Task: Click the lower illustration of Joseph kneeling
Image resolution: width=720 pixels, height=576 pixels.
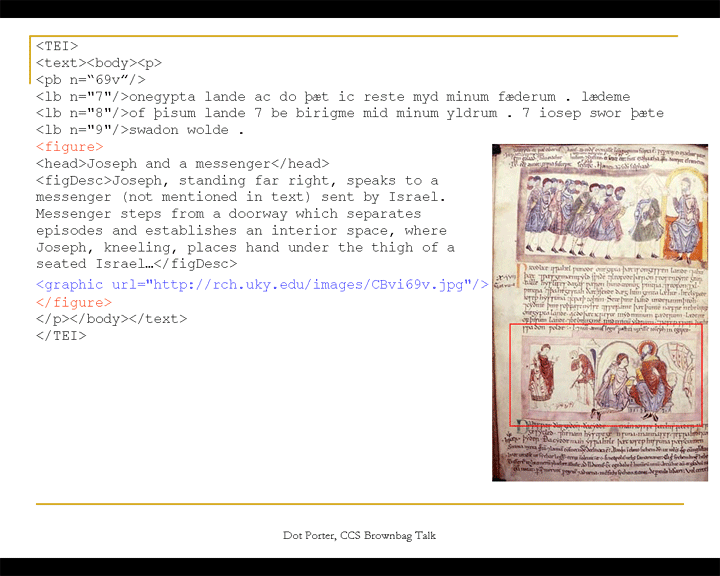Action: coord(606,375)
